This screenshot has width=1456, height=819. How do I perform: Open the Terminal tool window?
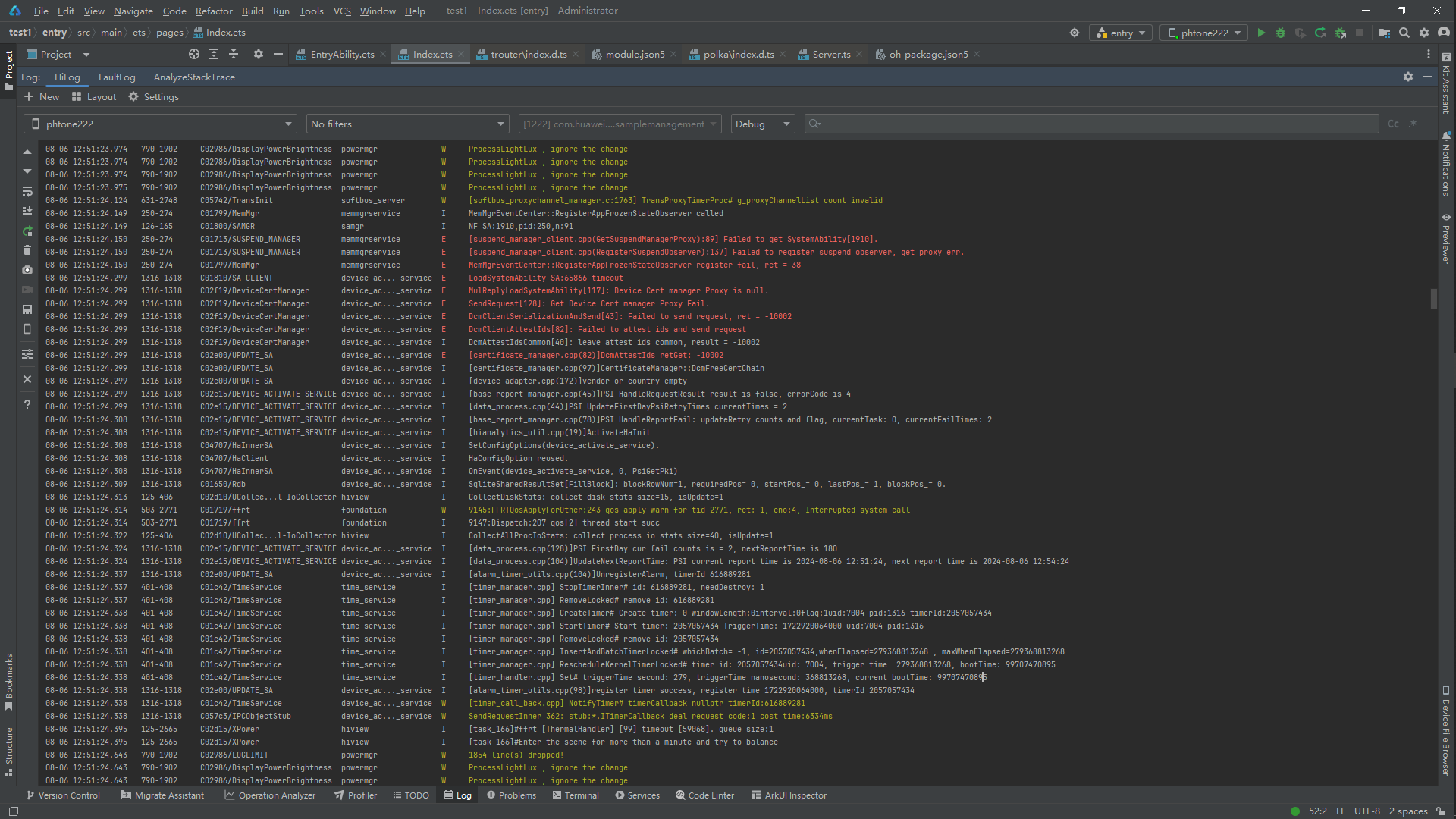tap(576, 795)
